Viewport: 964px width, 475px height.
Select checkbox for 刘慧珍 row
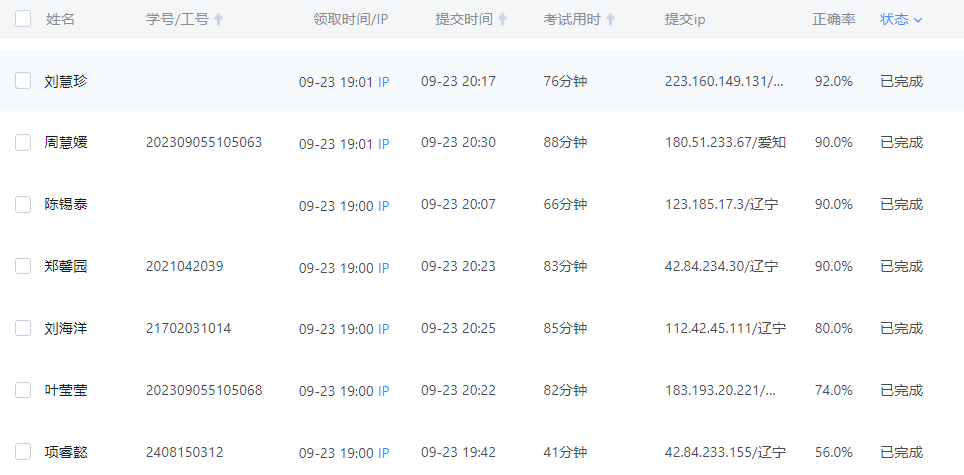(x=23, y=81)
